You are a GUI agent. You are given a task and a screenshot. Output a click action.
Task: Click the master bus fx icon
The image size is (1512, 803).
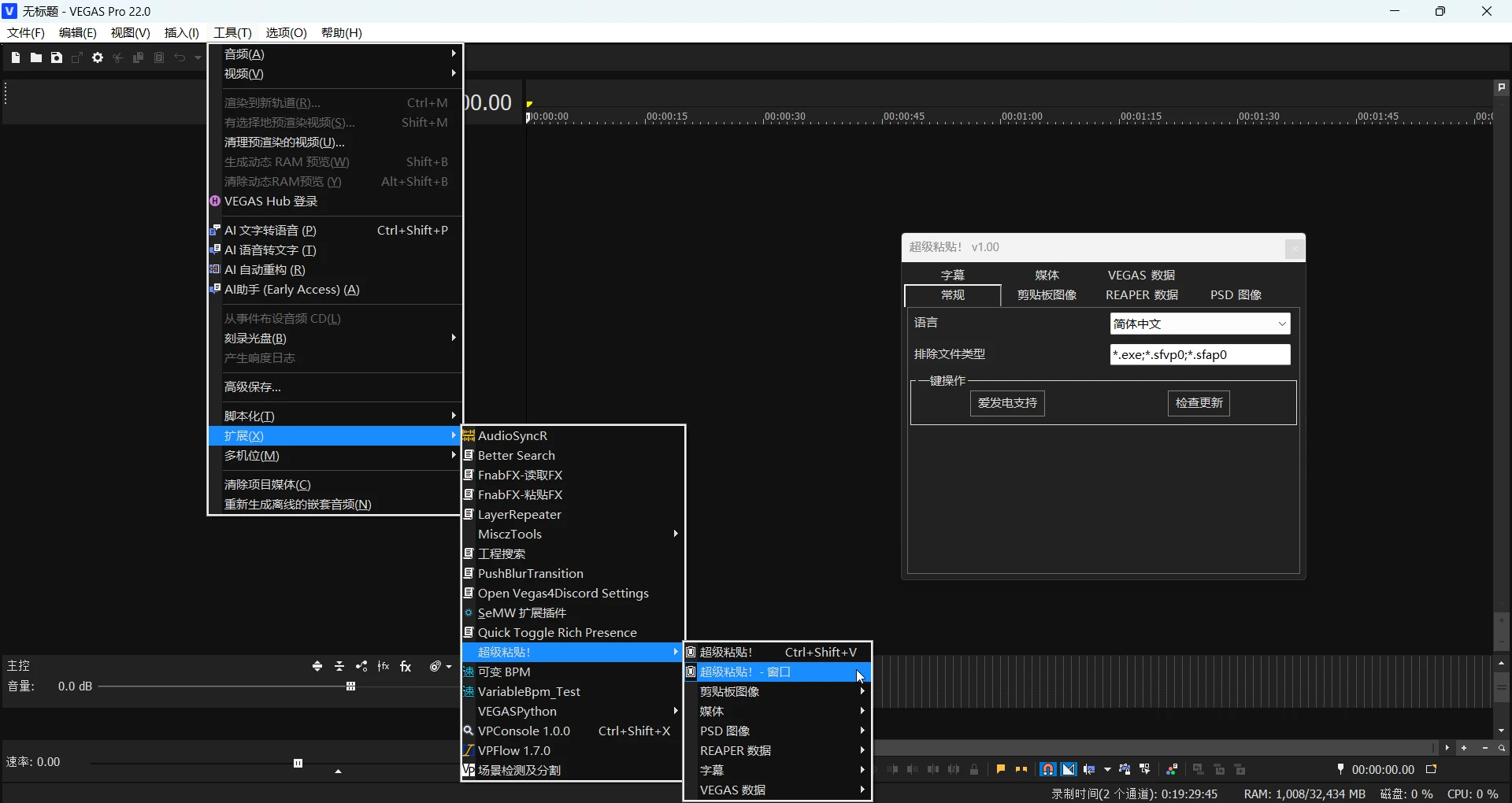tap(406, 667)
